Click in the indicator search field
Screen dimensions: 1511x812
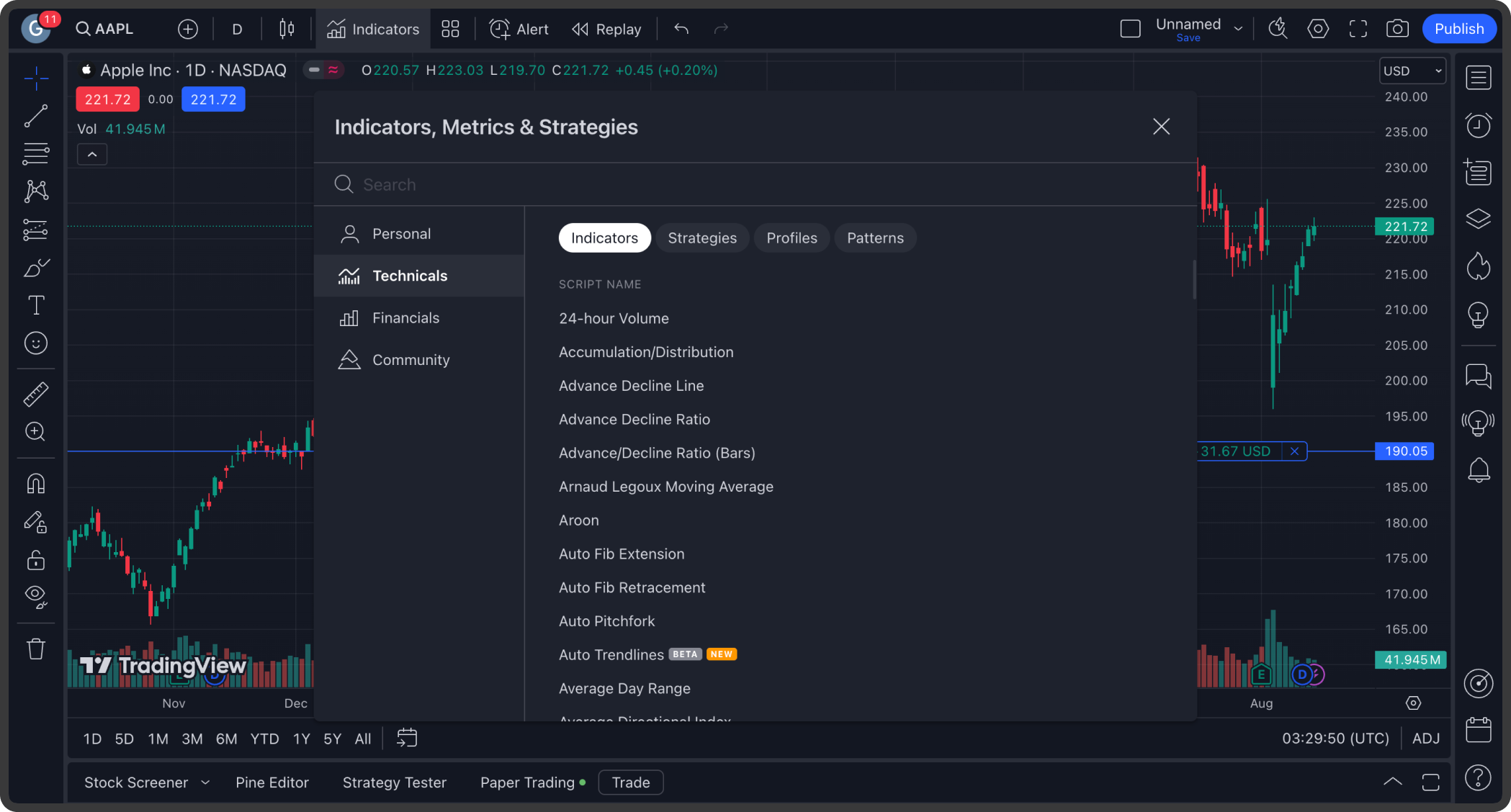(755, 185)
